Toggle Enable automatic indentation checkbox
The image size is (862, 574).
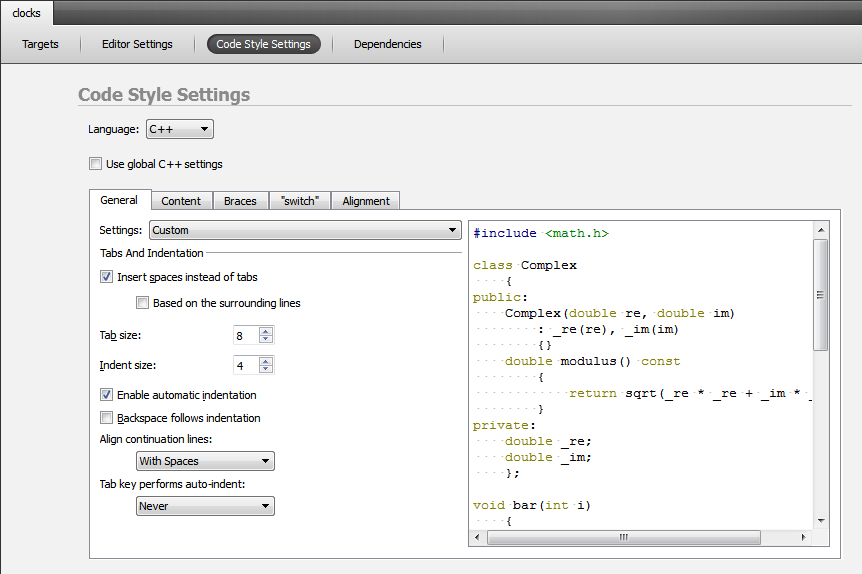107,395
